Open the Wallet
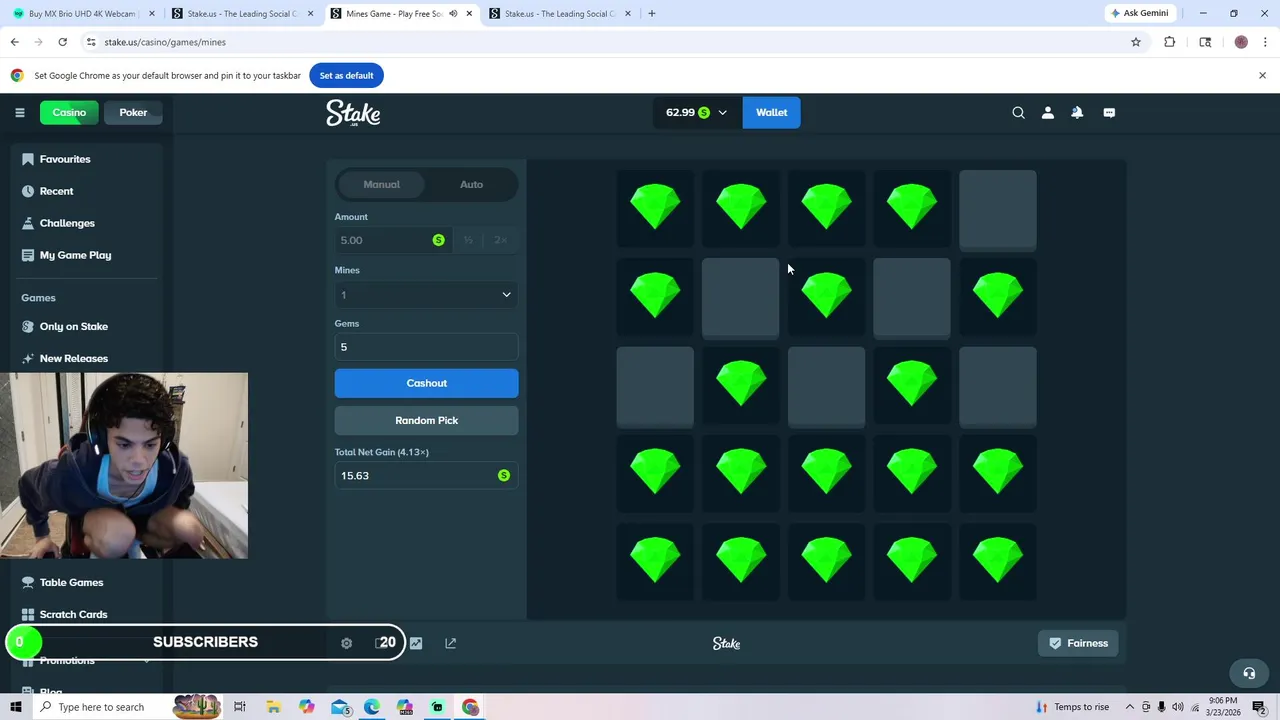 (x=771, y=112)
